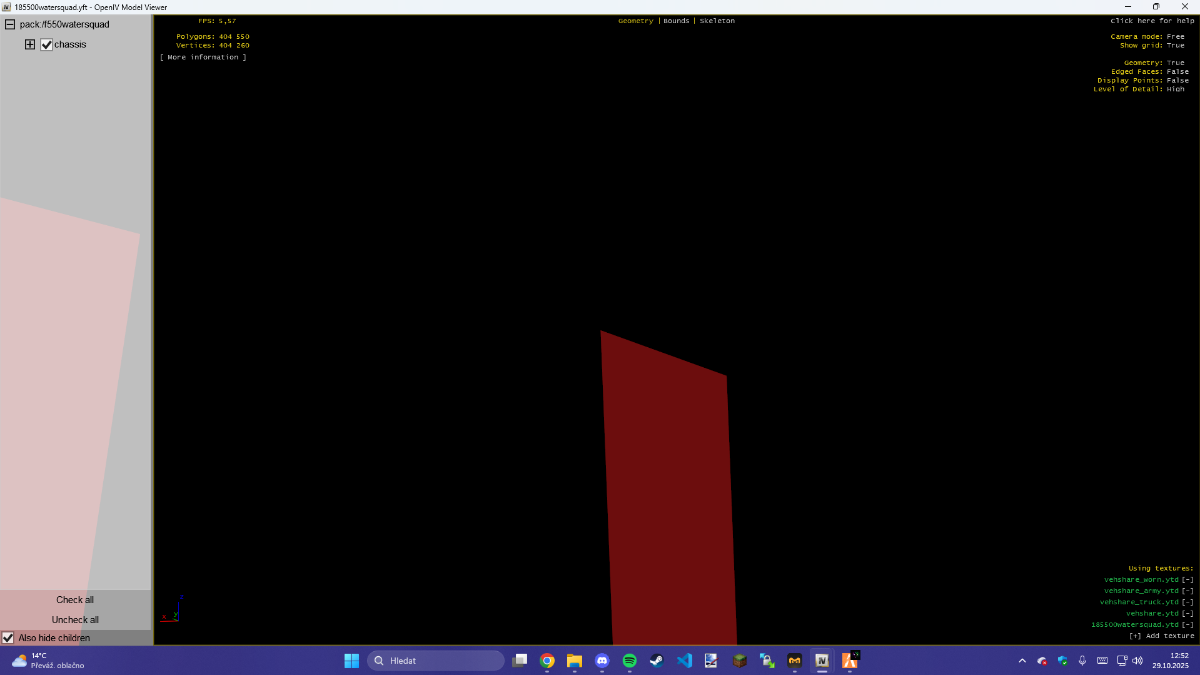Image resolution: width=1200 pixels, height=675 pixels.
Task: Collapse the pack:/f550watersquad tree node
Action: 10,24
